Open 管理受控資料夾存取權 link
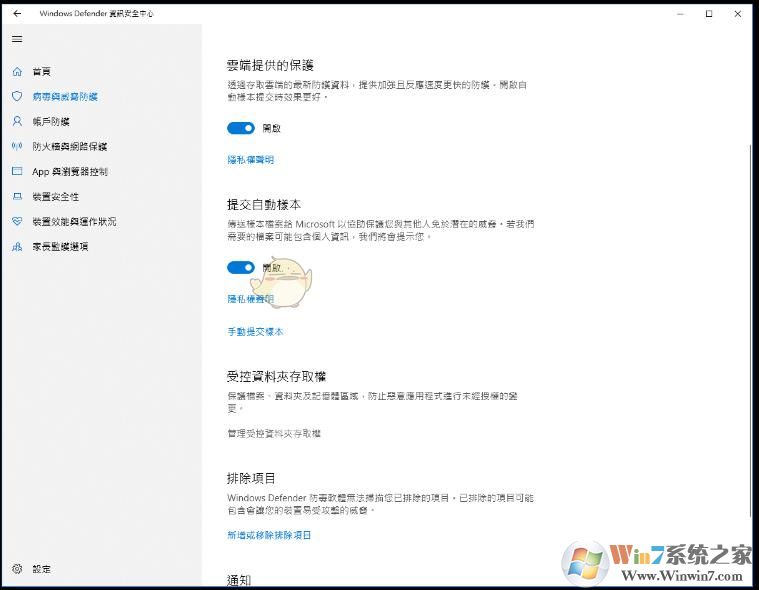 pos(274,433)
